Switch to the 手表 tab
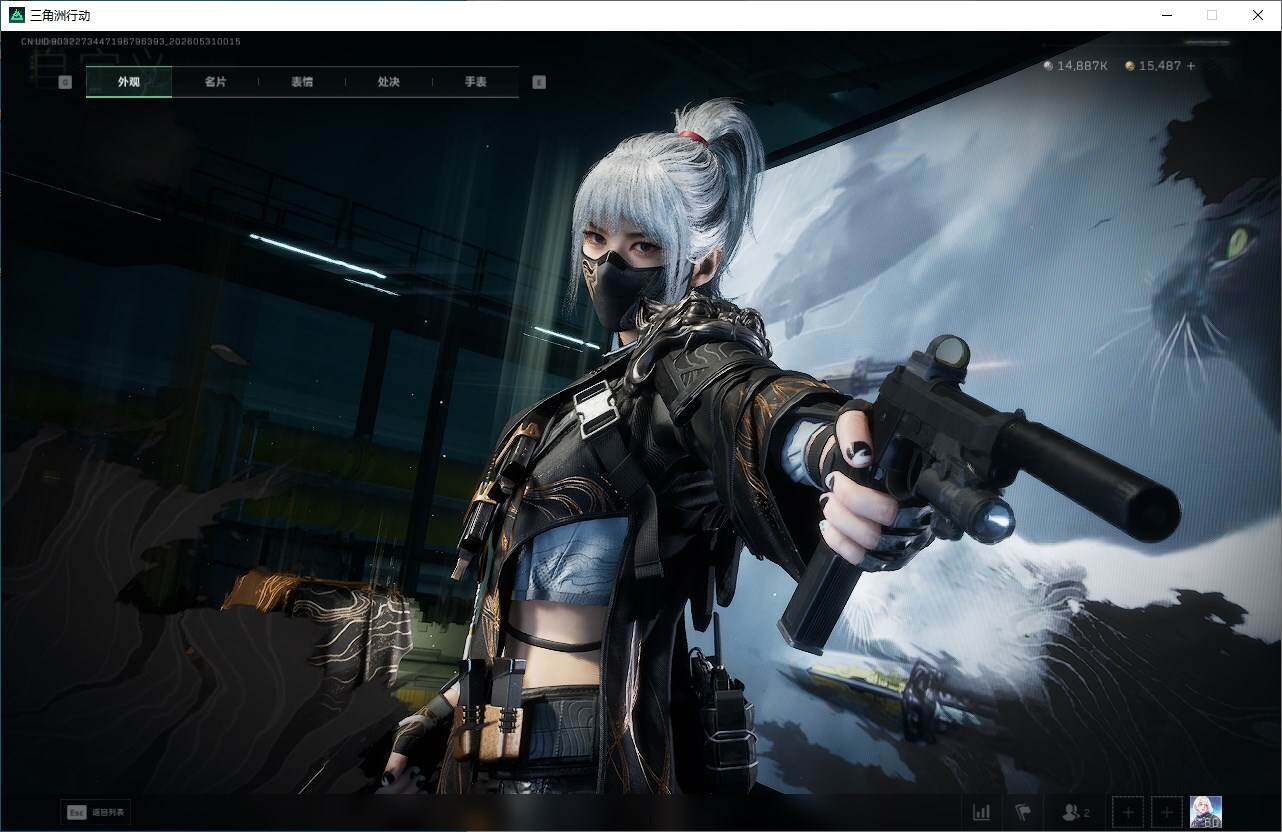Image resolution: width=1282 pixels, height=832 pixels. point(476,82)
